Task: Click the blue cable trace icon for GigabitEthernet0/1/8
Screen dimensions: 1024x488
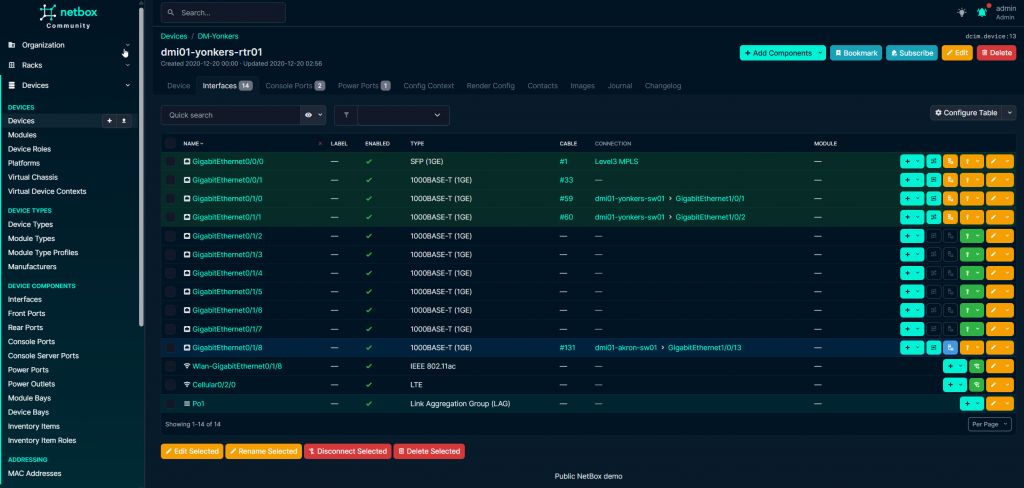Action: coord(950,347)
